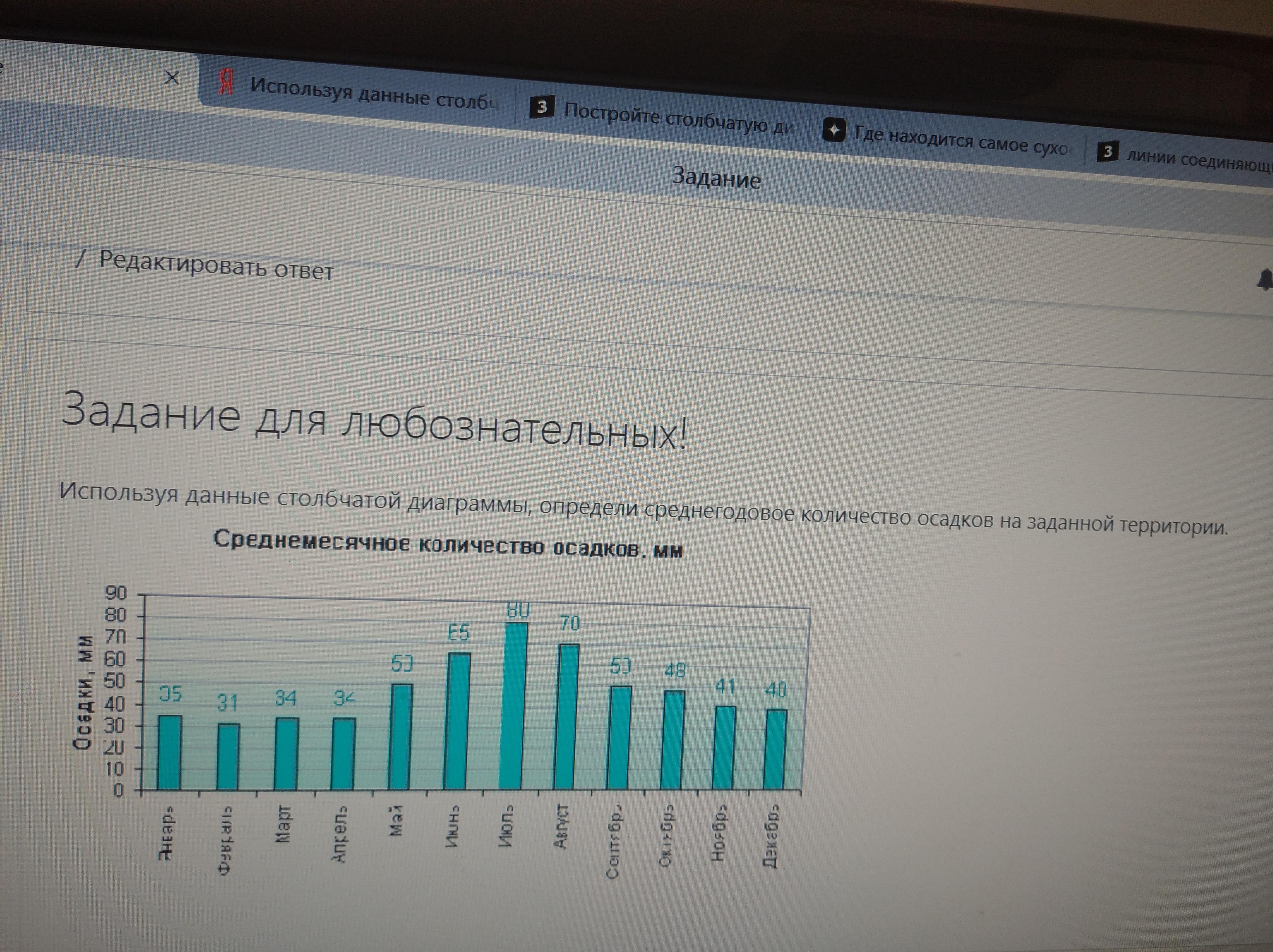This screenshot has height=952, width=1273.
Task: Click the August bar labeled 70
Action: (x=566, y=716)
